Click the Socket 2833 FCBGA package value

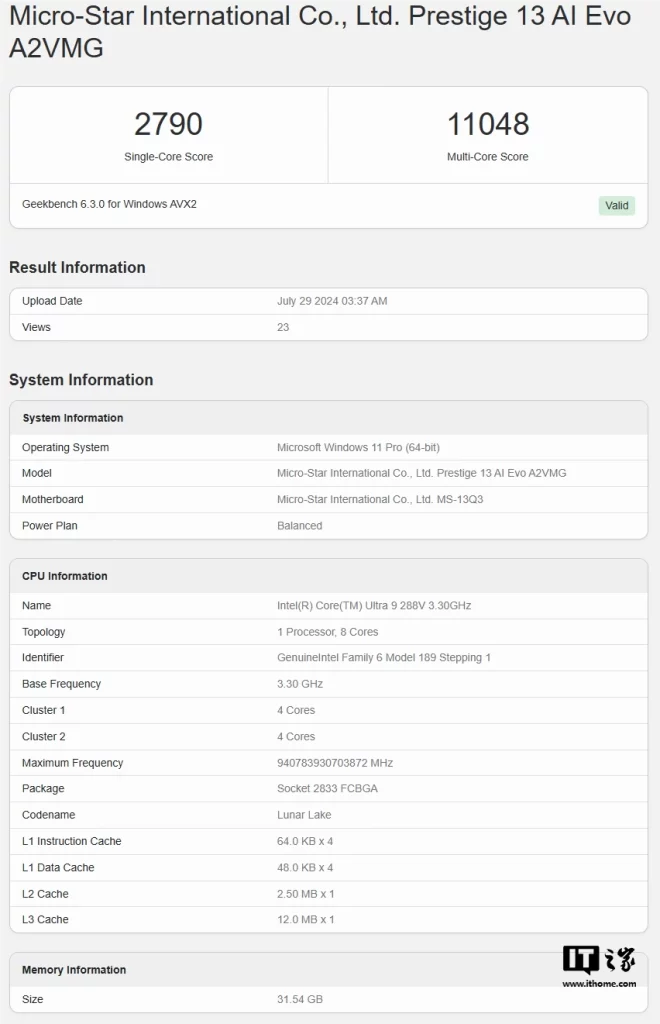pyautogui.click(x=327, y=789)
